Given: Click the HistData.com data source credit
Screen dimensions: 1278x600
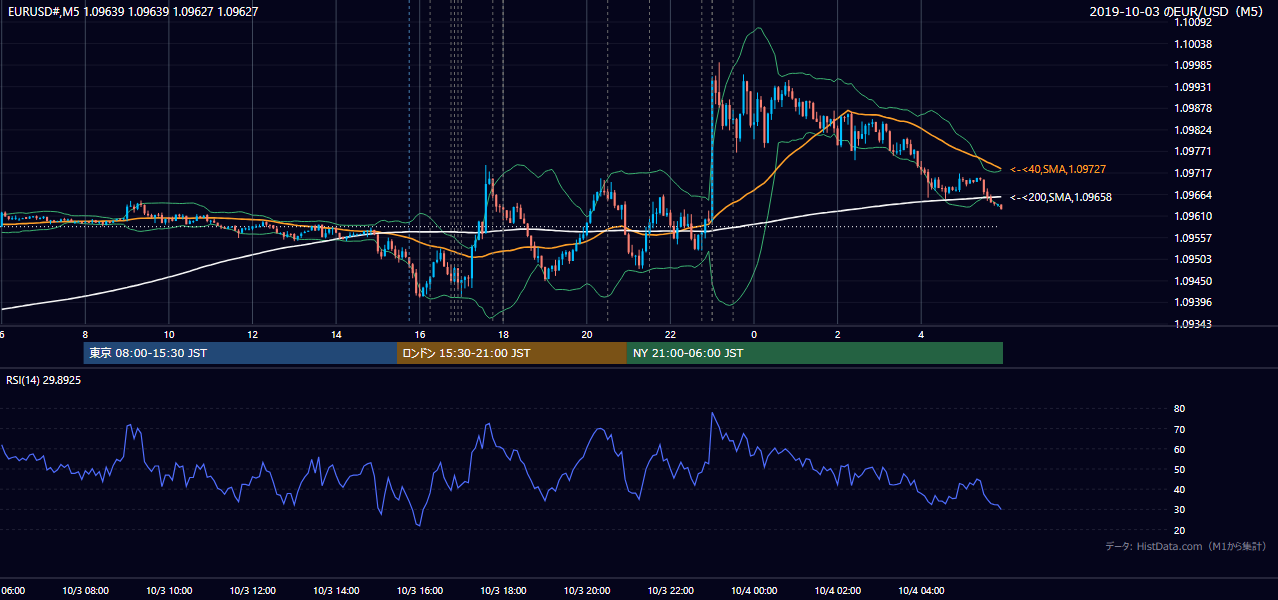Looking at the screenshot, I should click(1186, 546).
